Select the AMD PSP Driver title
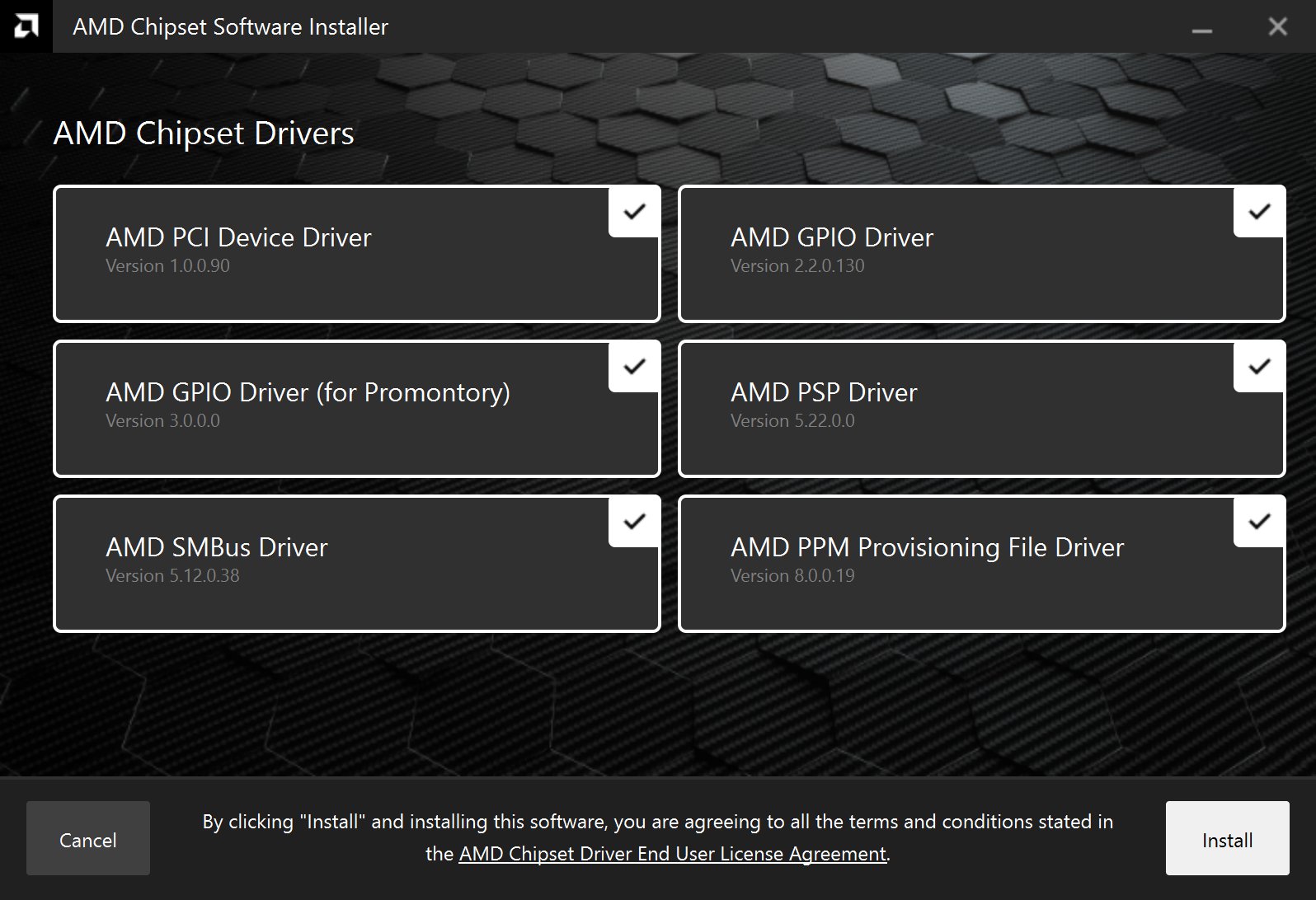The image size is (1316, 900). [824, 392]
